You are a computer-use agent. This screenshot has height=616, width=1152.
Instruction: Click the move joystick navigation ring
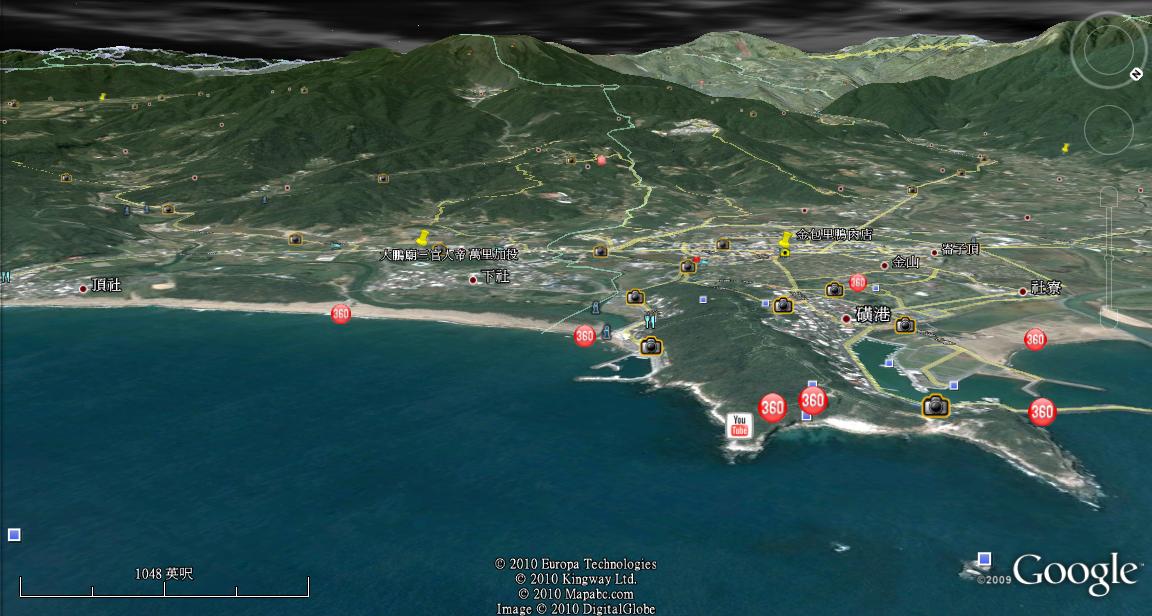pyautogui.click(x=1108, y=129)
